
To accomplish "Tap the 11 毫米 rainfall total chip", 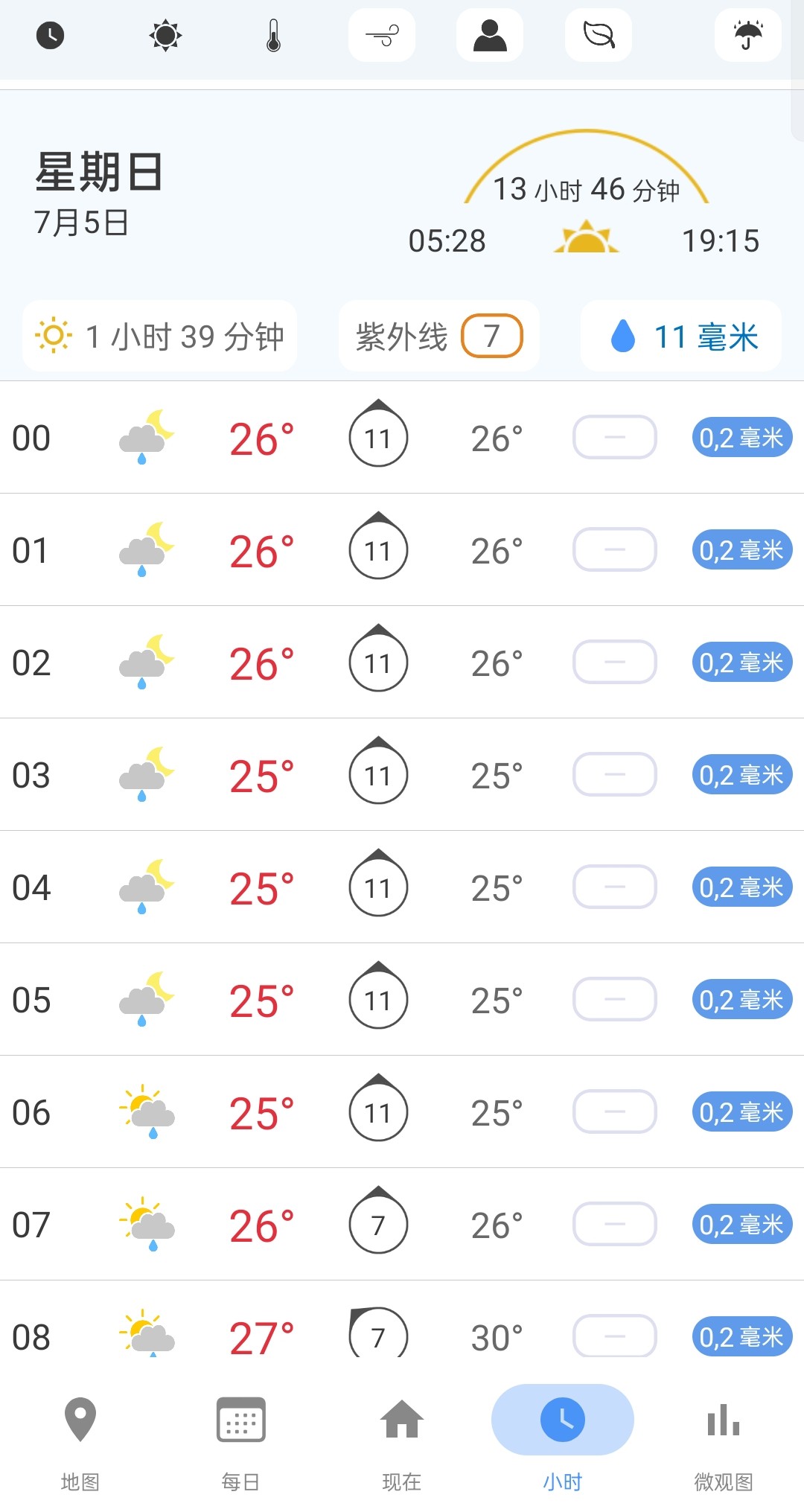I will point(681,336).
